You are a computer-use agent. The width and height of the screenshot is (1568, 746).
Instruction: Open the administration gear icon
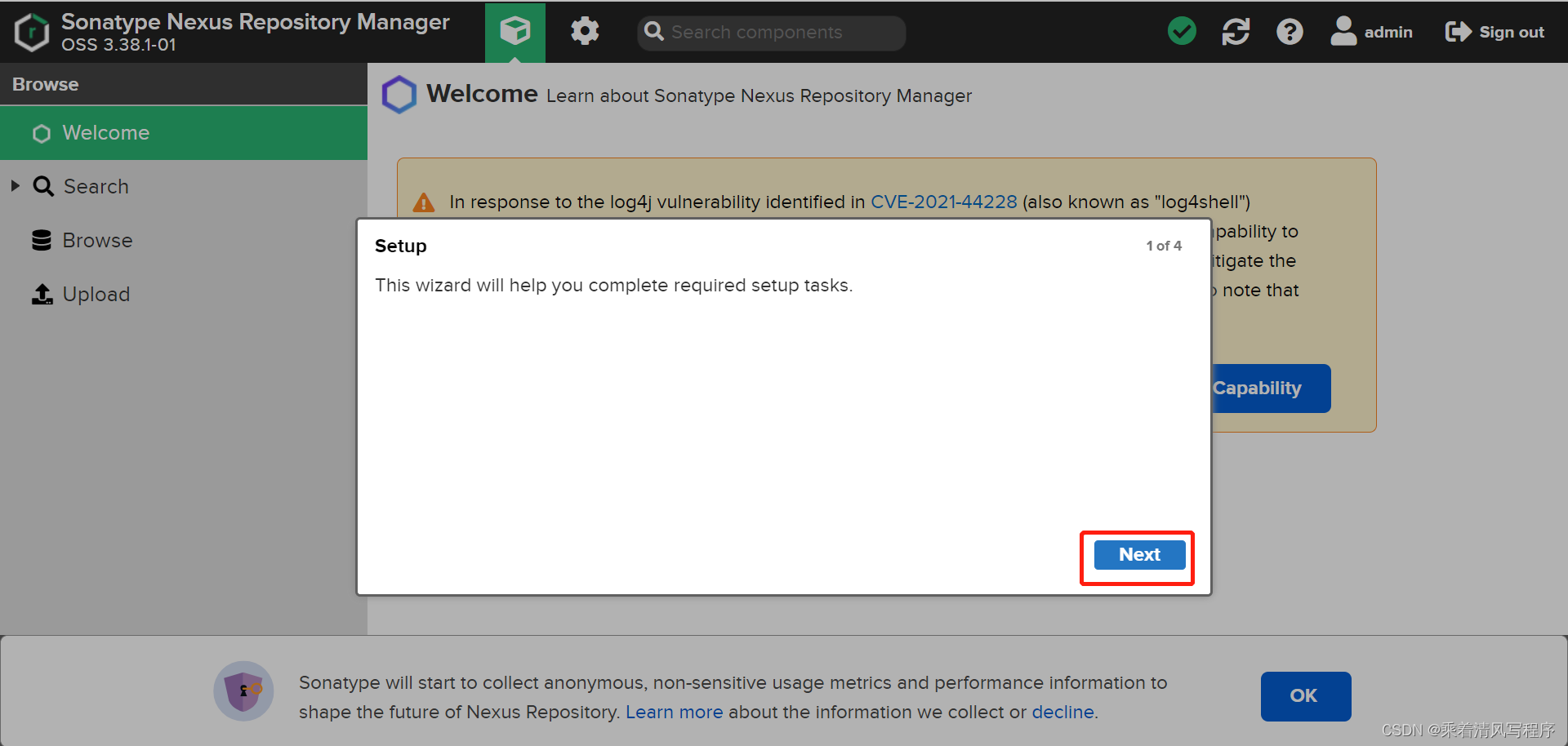pyautogui.click(x=585, y=32)
